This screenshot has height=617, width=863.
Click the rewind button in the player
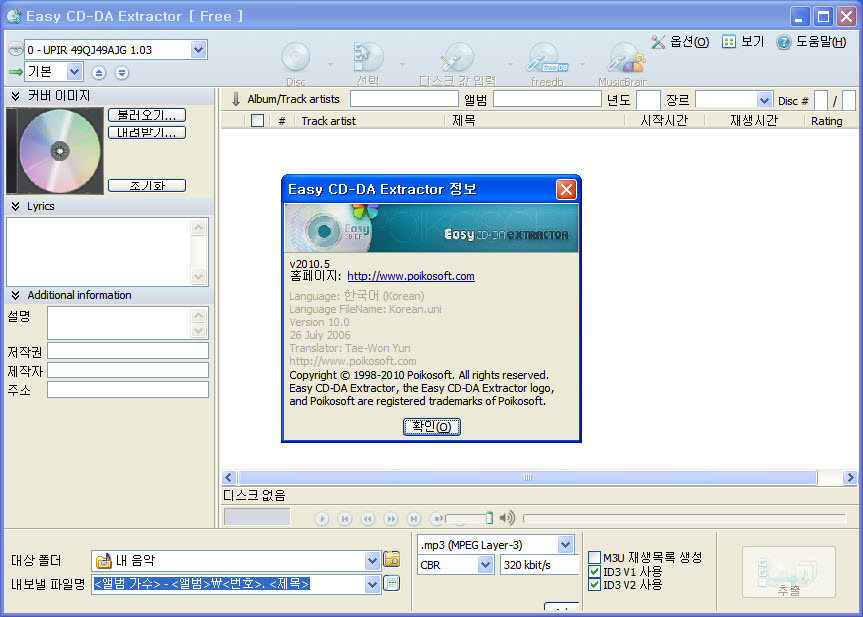point(368,518)
